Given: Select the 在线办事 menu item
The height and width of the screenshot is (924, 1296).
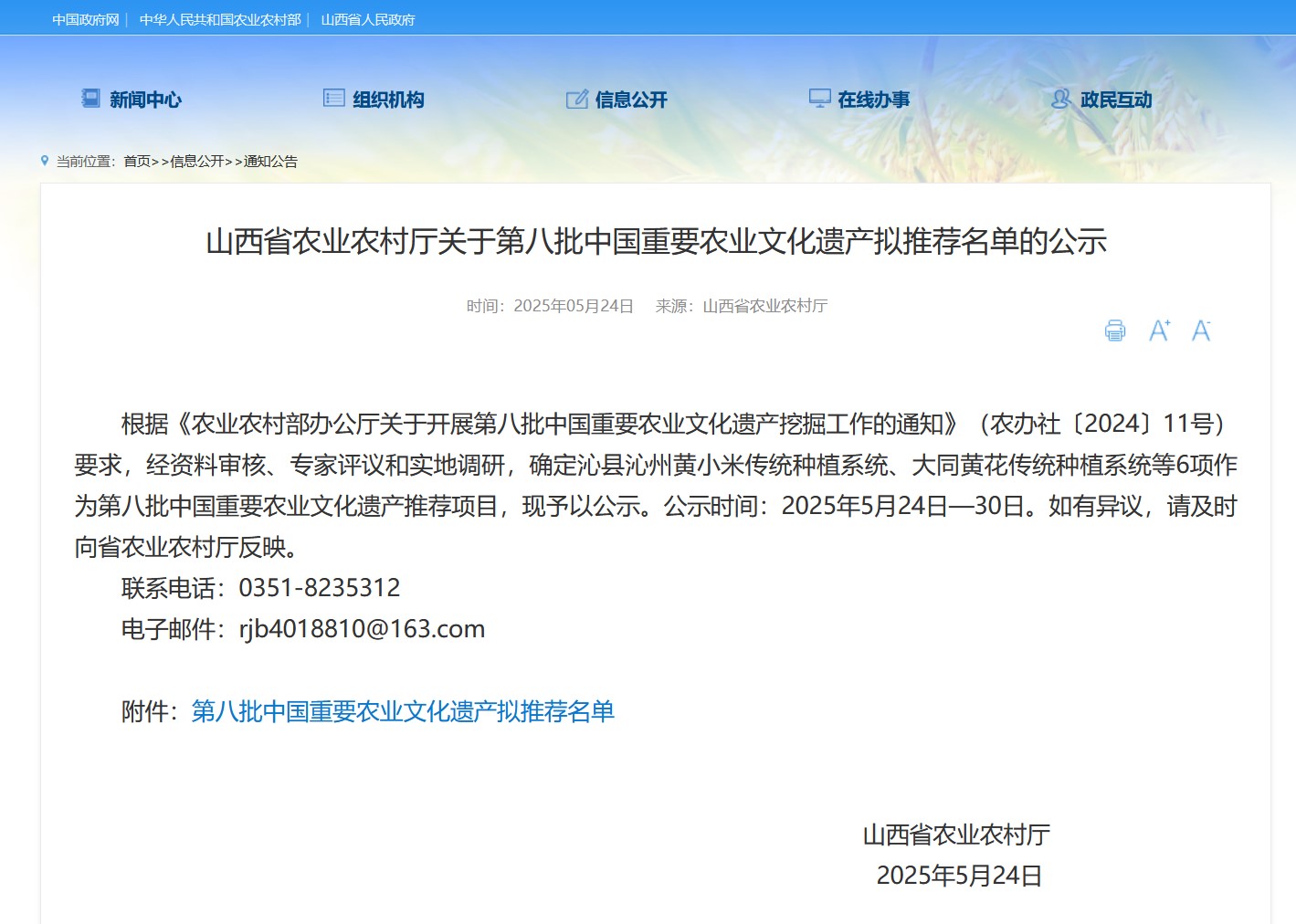Looking at the screenshot, I should 874,100.
